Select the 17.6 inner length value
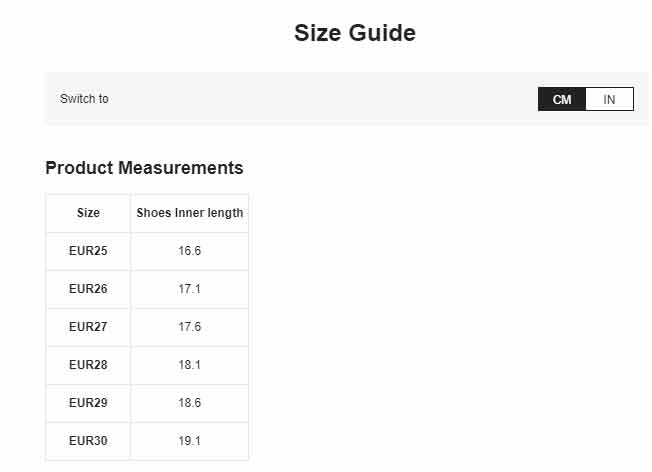This screenshot has height=472, width=652. tap(190, 327)
